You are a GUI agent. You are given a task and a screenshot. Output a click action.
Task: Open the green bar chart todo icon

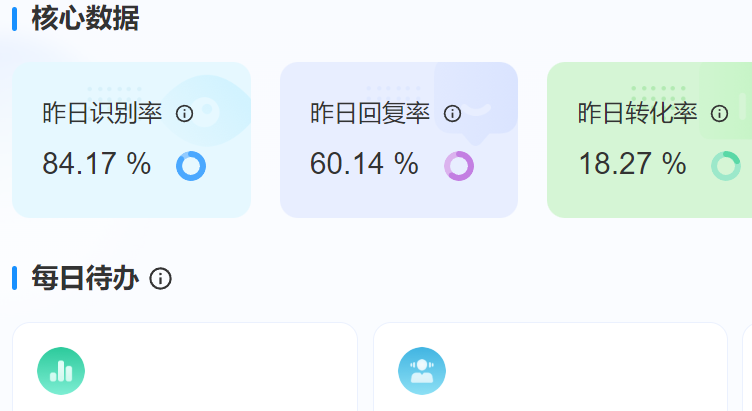pyautogui.click(x=61, y=371)
